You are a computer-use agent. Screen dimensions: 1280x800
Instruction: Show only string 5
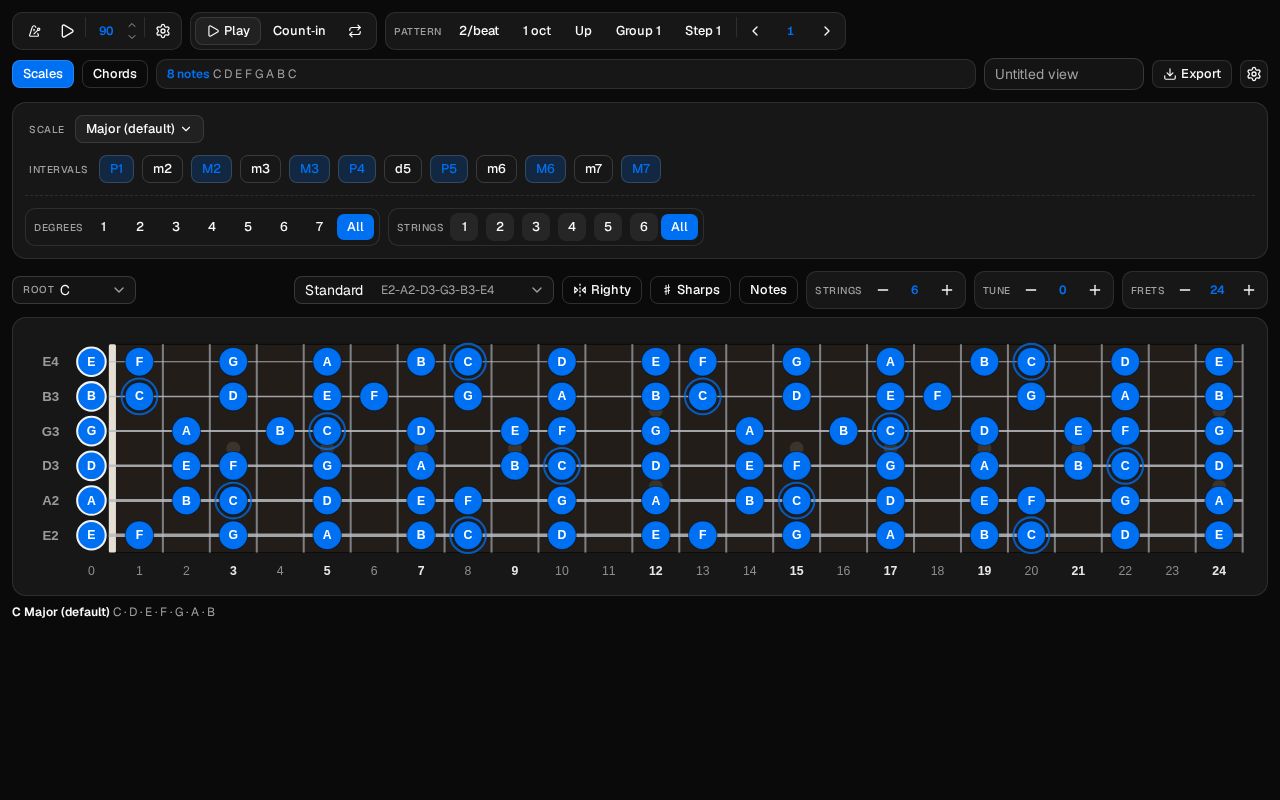coord(608,227)
